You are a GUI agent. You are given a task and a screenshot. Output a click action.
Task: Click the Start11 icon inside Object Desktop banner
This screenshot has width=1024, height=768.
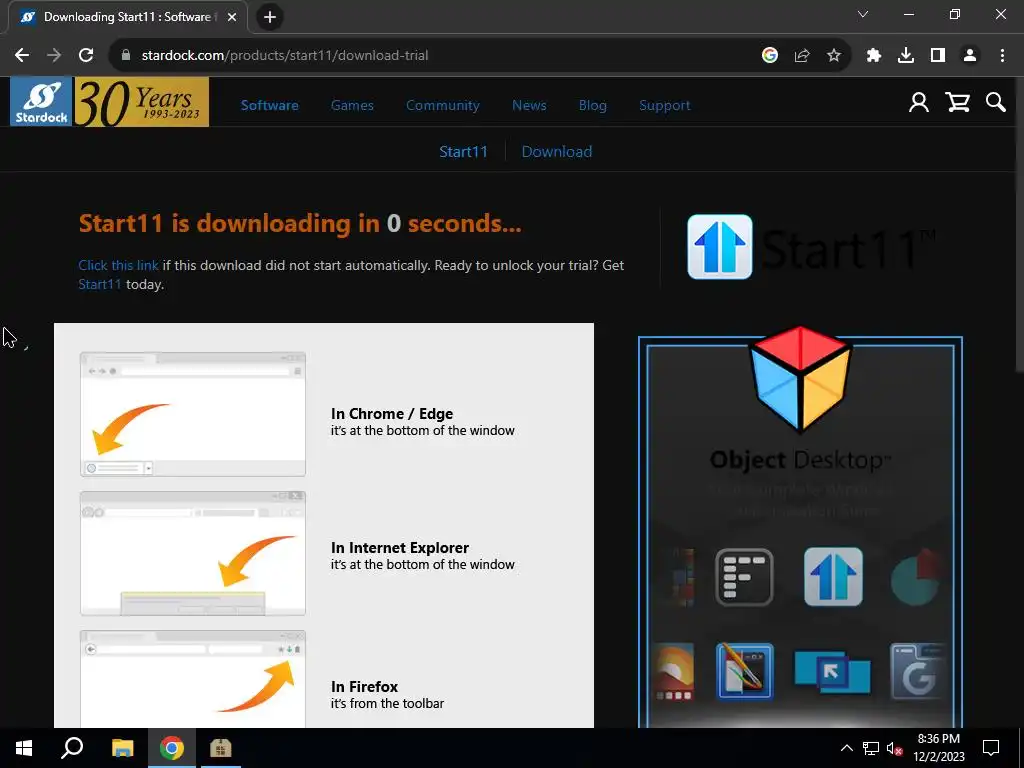(x=833, y=577)
